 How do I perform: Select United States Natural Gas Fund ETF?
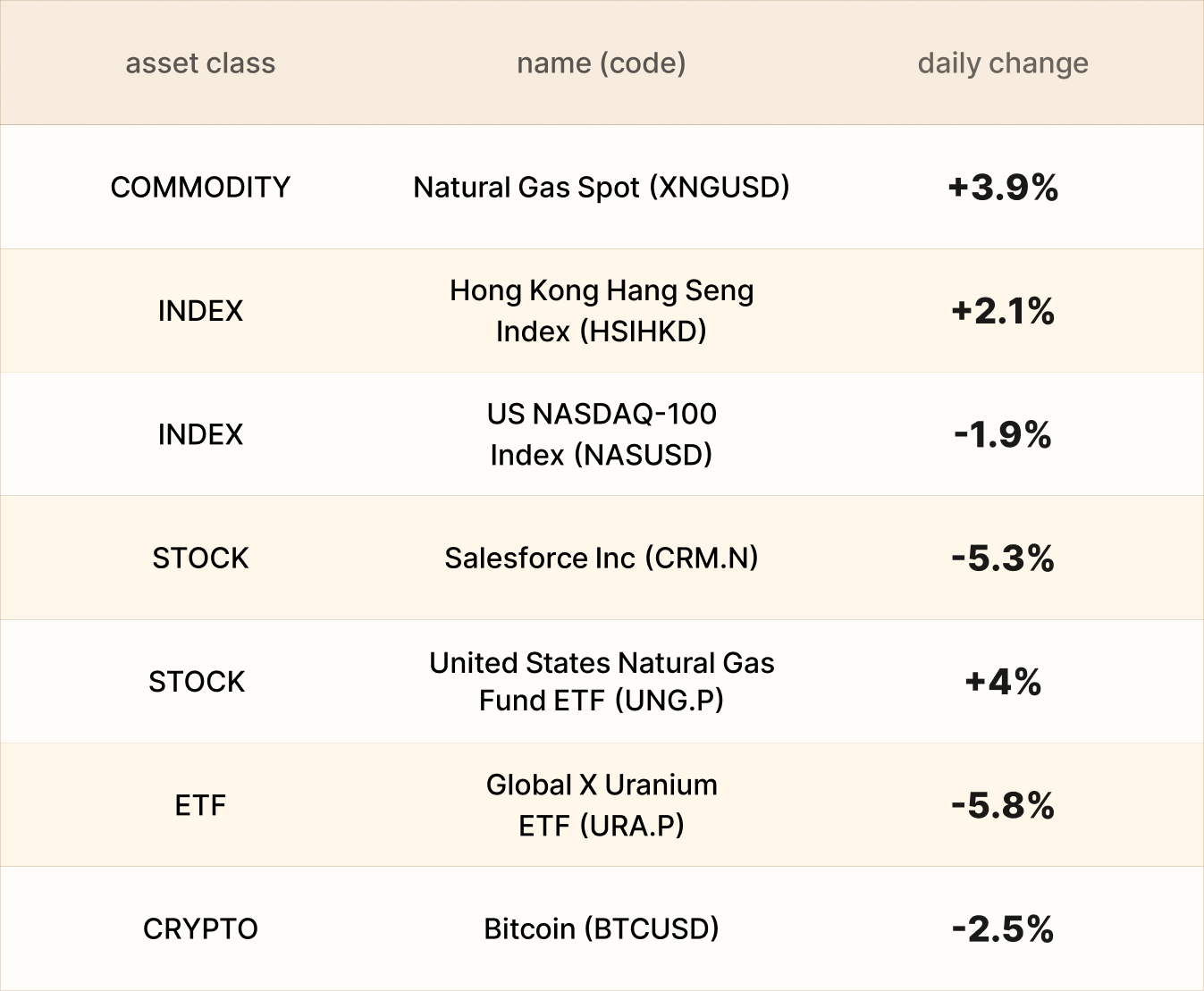[x=601, y=681]
